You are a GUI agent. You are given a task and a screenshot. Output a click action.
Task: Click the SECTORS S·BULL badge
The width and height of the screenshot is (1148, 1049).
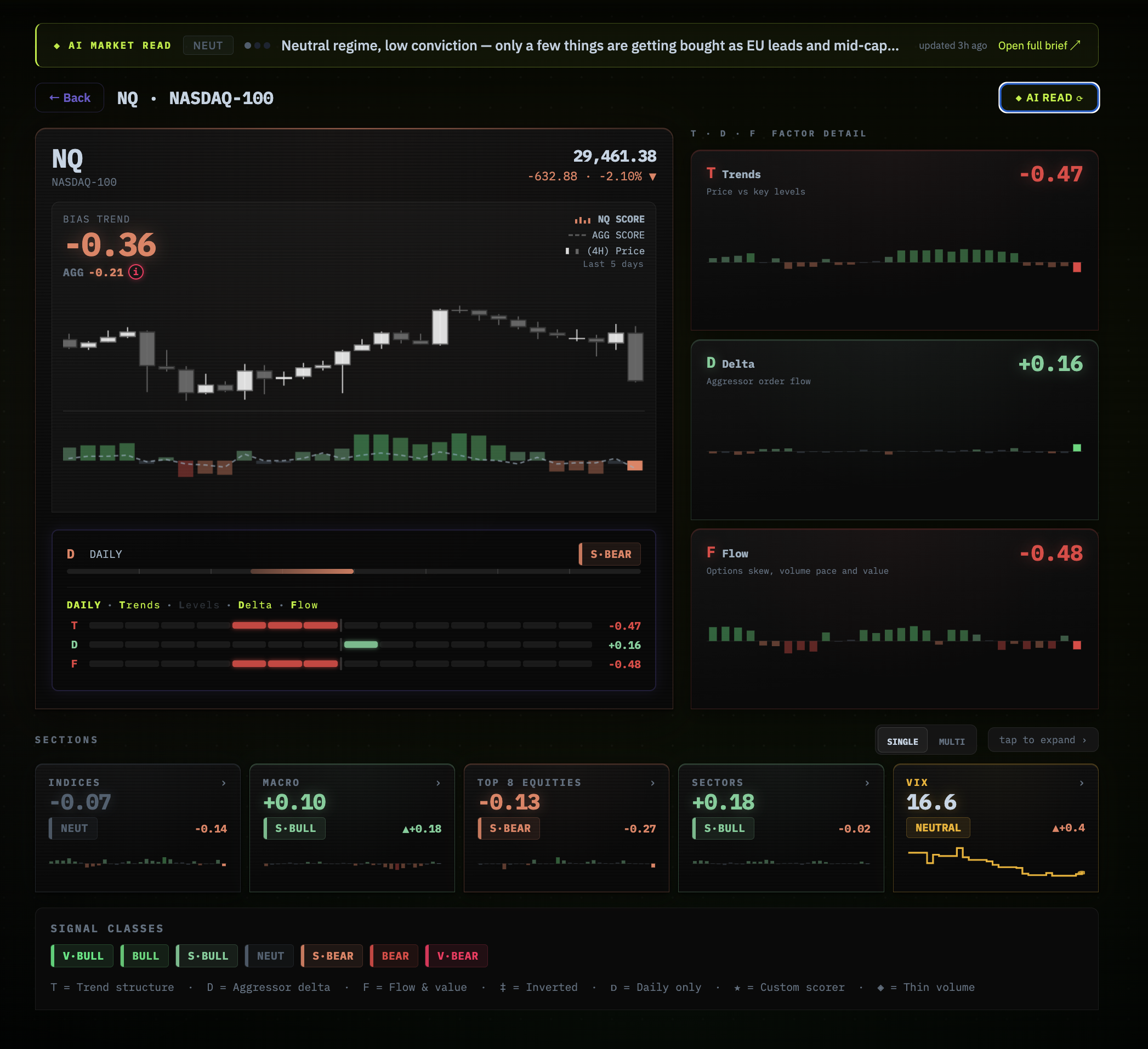(x=723, y=828)
